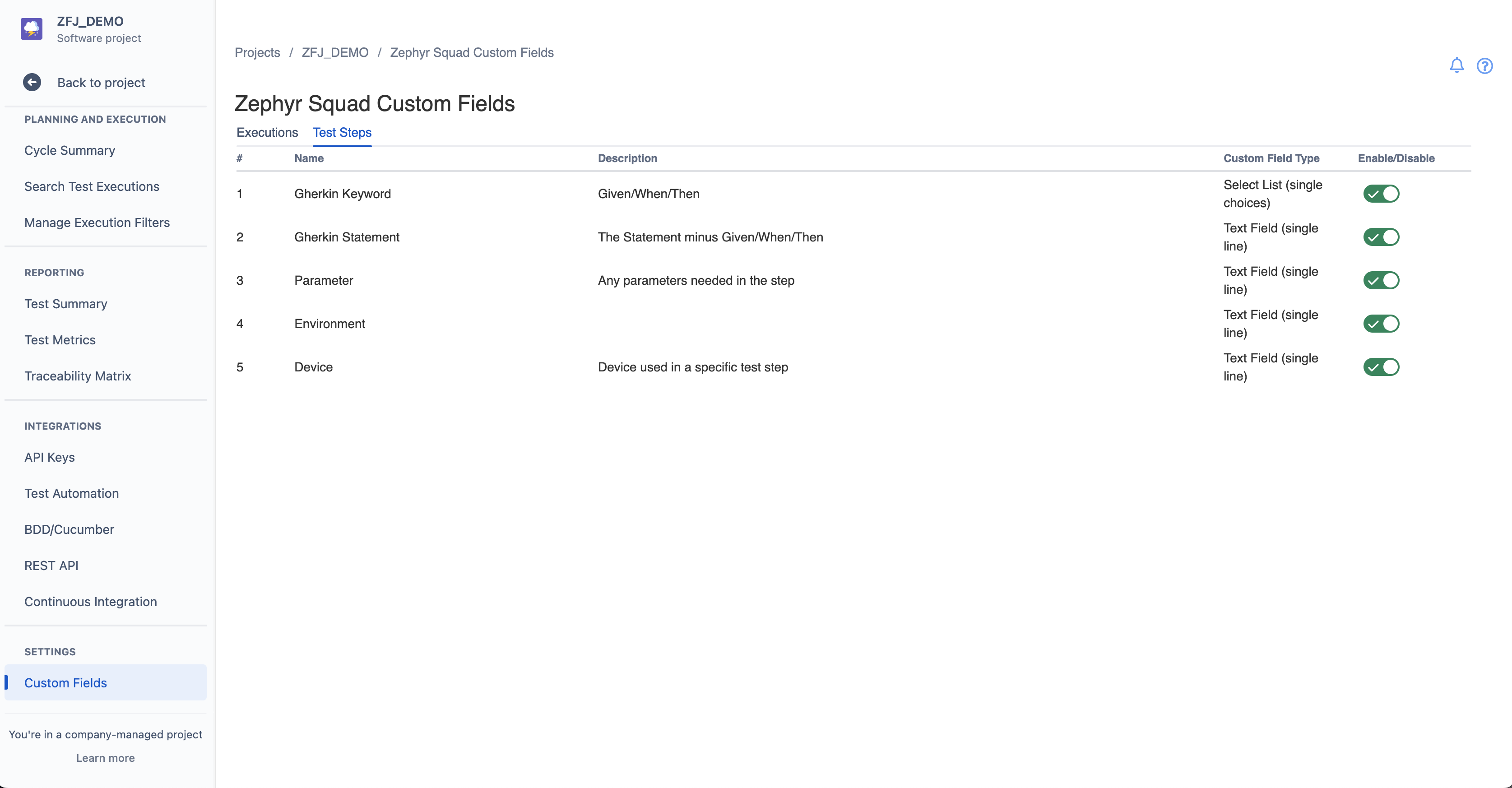Switch off the Device custom field
Viewport: 1512px width, 788px height.
point(1381,367)
